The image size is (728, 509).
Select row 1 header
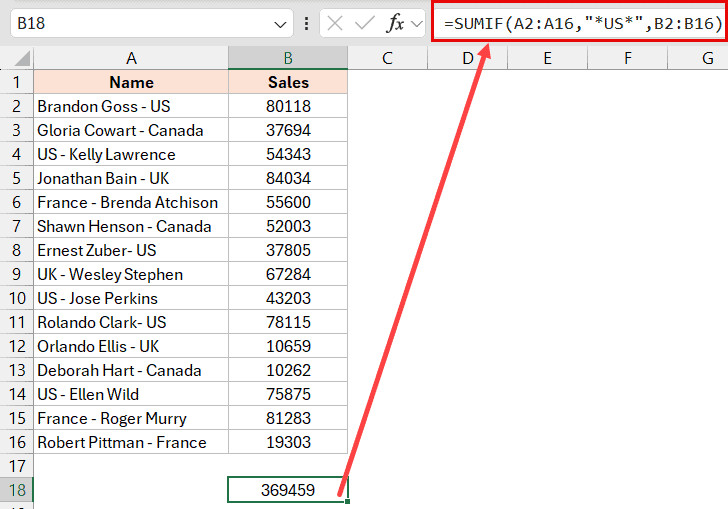coord(16,83)
